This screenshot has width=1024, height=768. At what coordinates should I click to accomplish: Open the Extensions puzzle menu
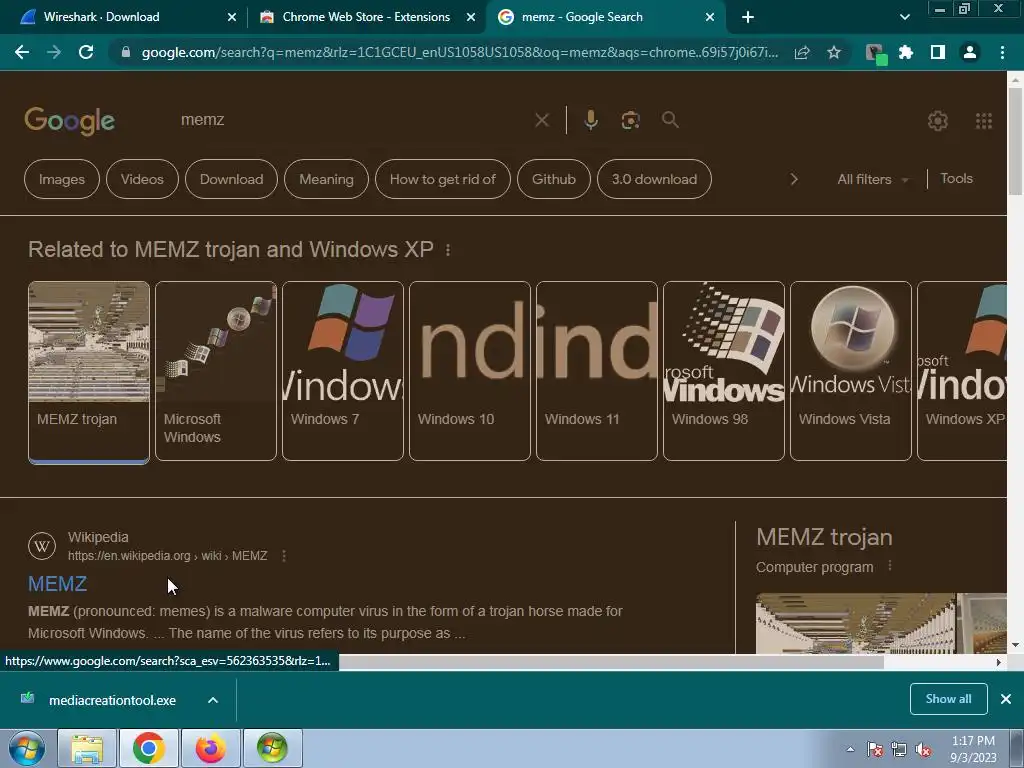pos(906,52)
